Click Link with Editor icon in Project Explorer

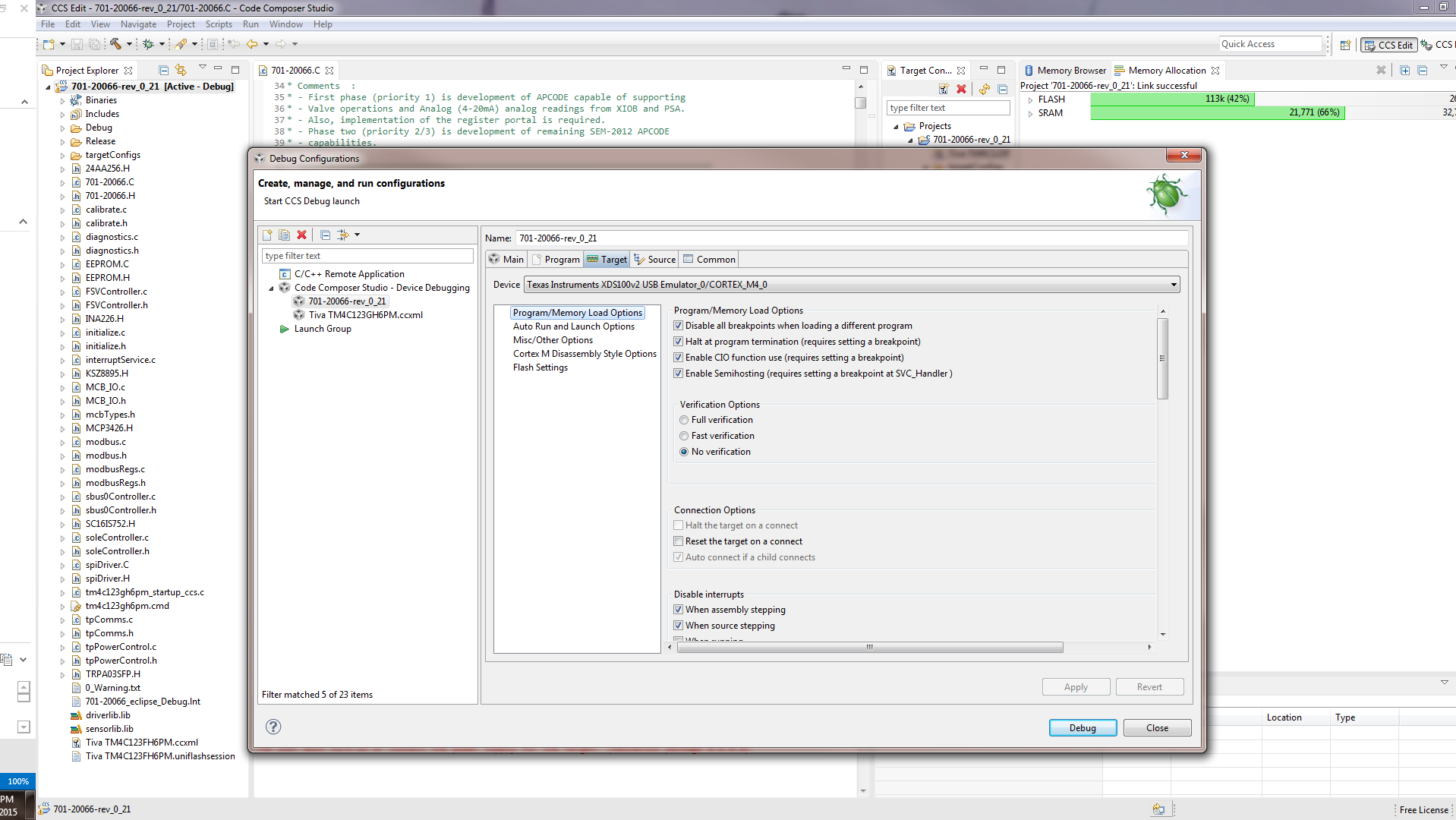click(181, 70)
